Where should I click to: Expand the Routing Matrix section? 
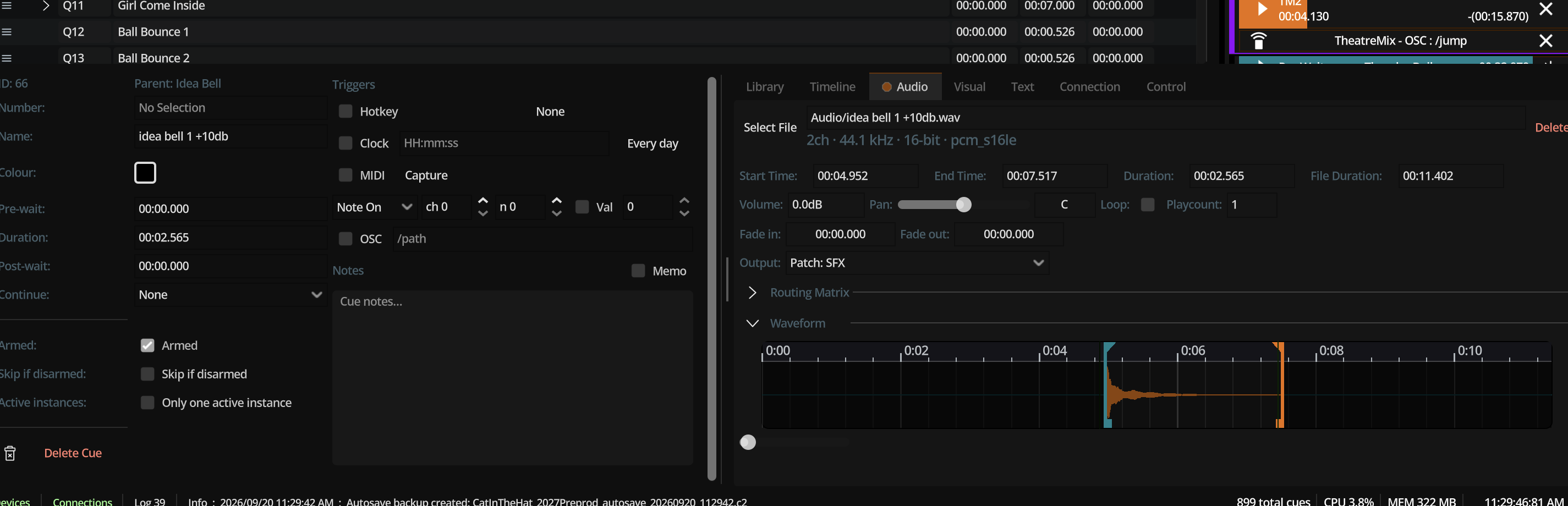click(752, 293)
